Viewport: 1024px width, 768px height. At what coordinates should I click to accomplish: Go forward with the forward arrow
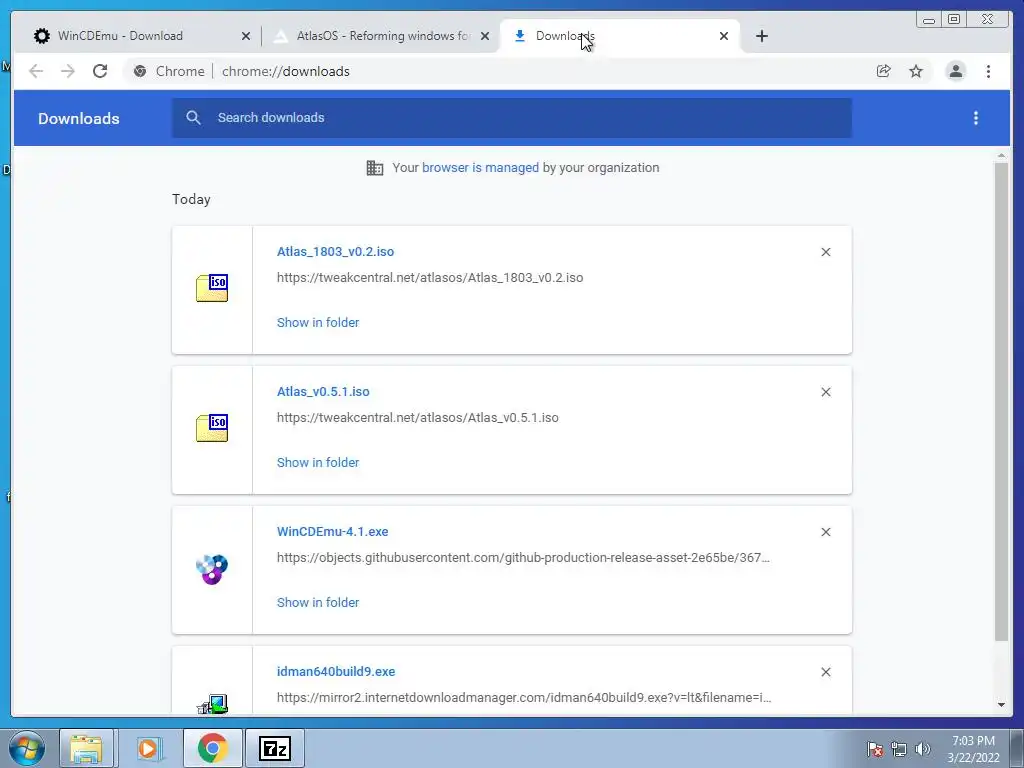tap(68, 71)
